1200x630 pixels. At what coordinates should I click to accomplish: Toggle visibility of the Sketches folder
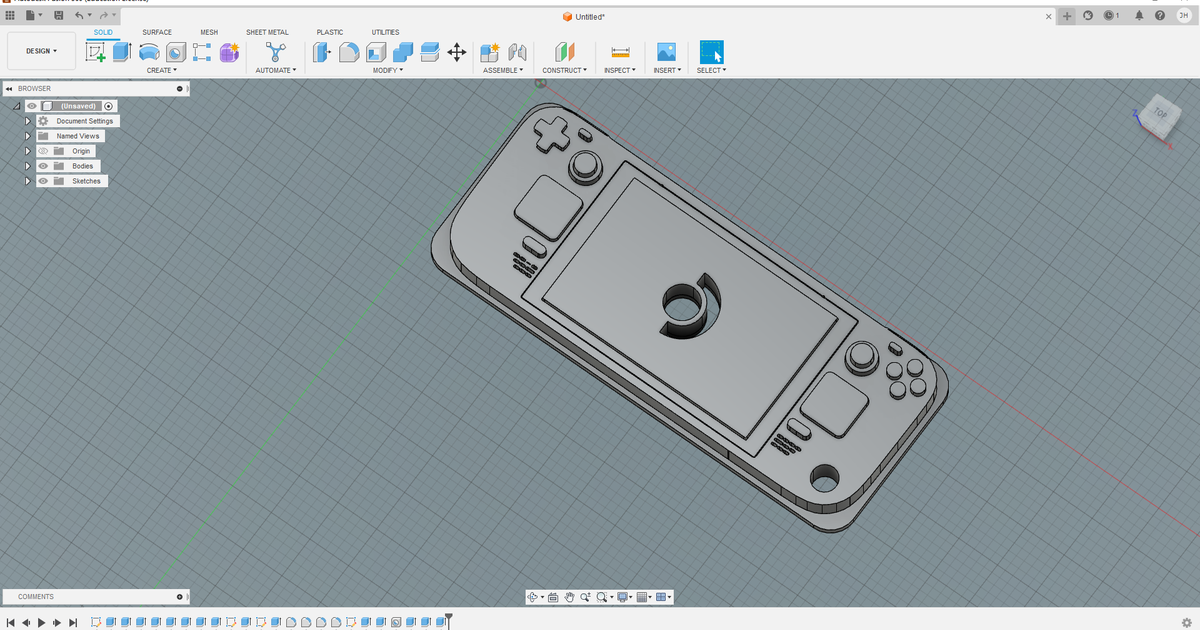(43, 180)
